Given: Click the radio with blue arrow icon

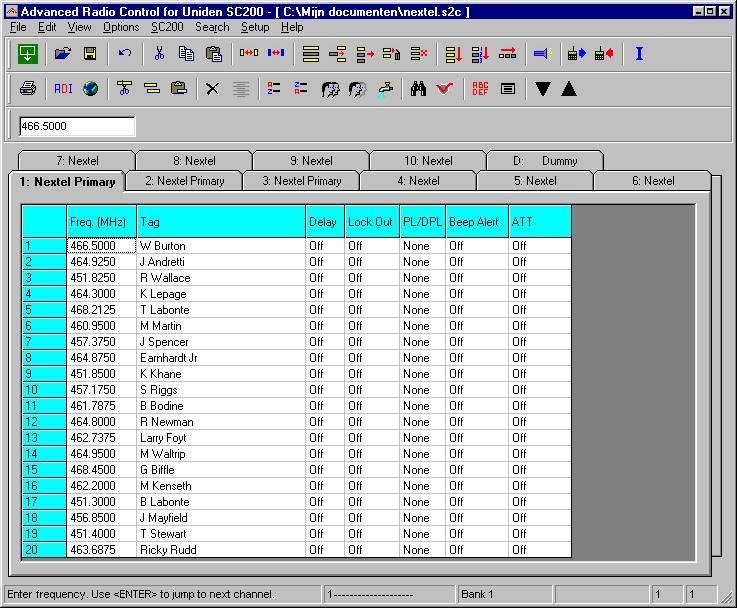Looking at the screenshot, I should tap(577, 54).
